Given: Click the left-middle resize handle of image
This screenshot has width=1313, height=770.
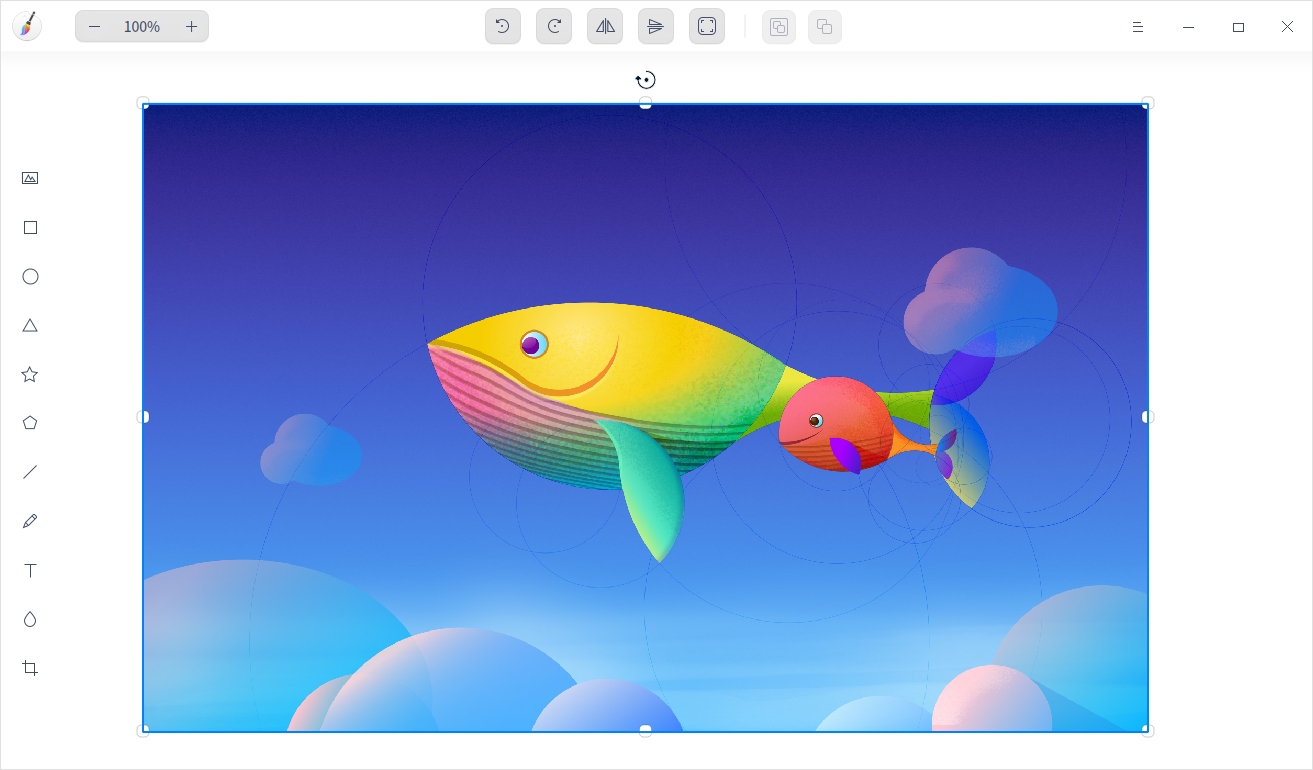Looking at the screenshot, I should [143, 417].
